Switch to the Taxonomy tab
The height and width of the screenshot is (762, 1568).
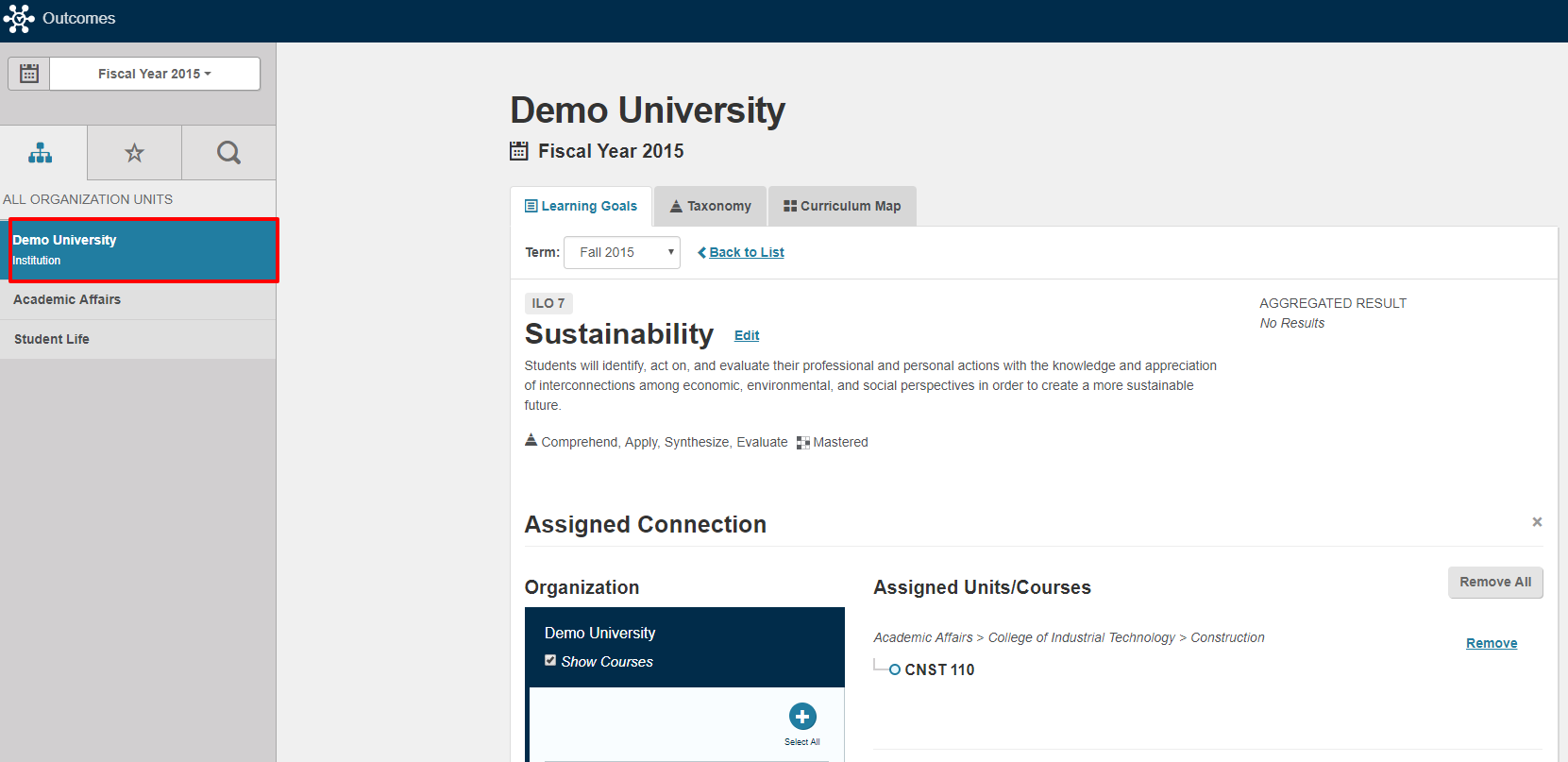click(711, 206)
